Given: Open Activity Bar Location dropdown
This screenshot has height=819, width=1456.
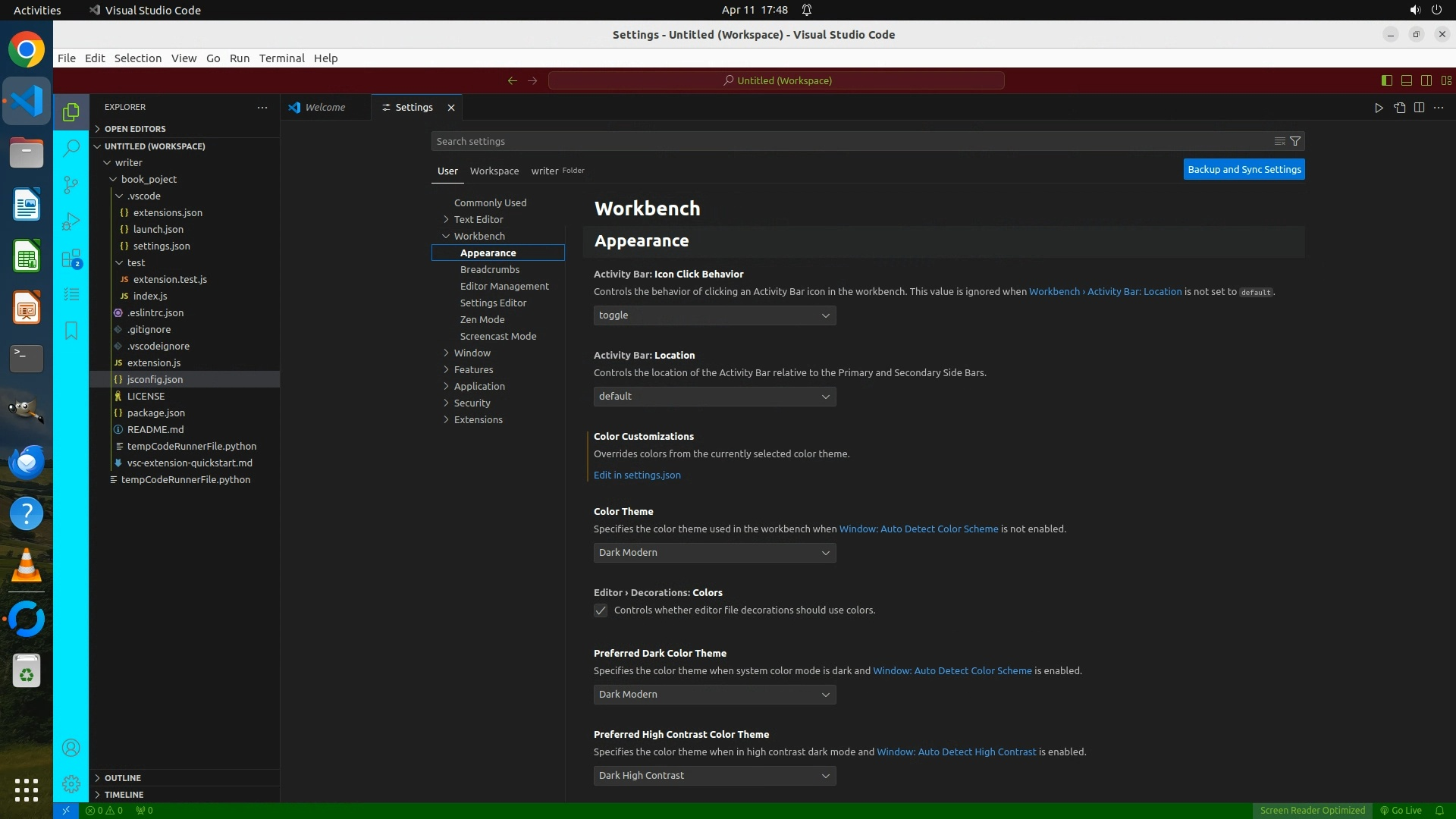Looking at the screenshot, I should click(x=714, y=397).
